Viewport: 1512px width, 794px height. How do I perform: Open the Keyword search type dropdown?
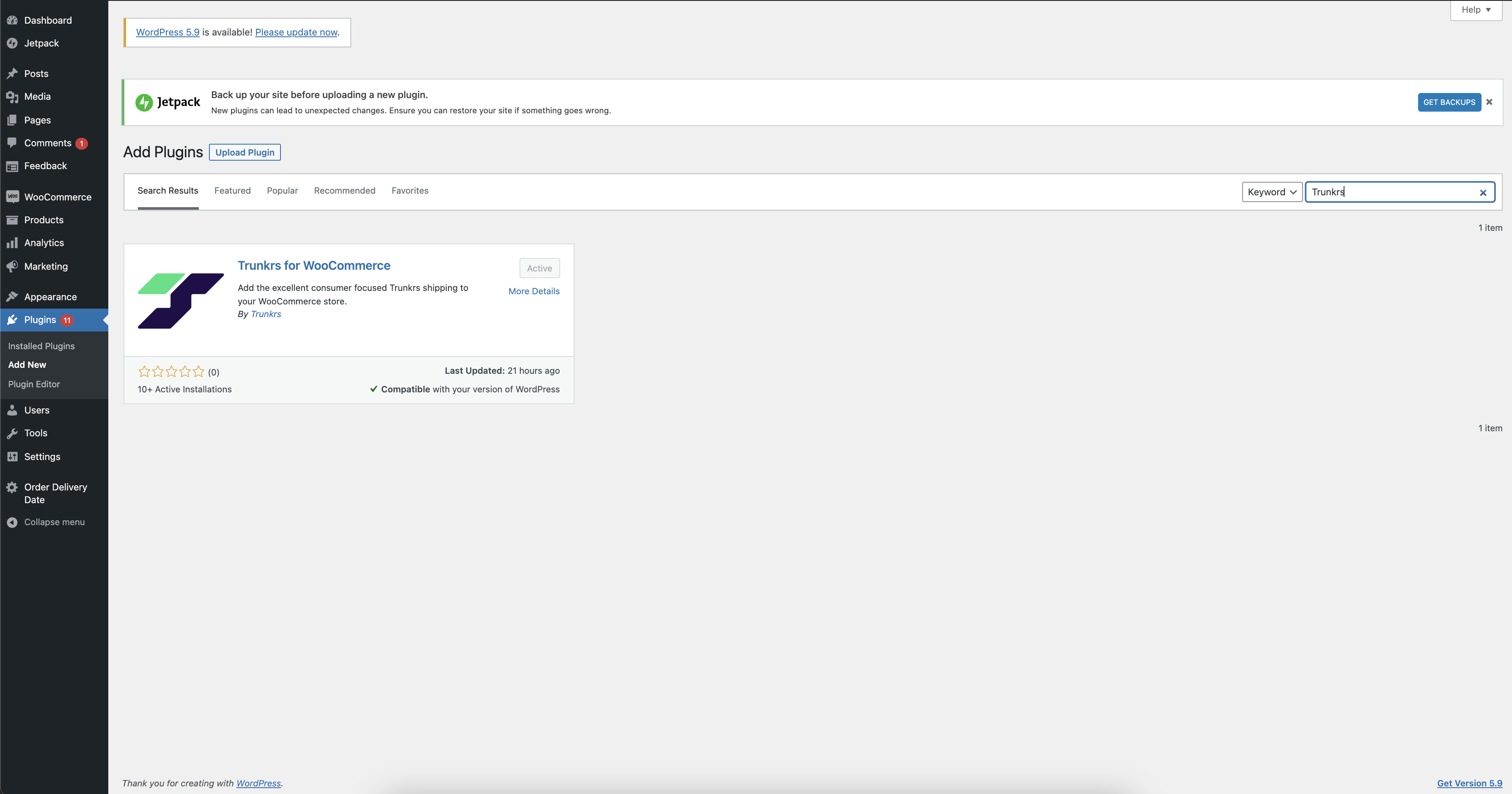pos(1272,192)
